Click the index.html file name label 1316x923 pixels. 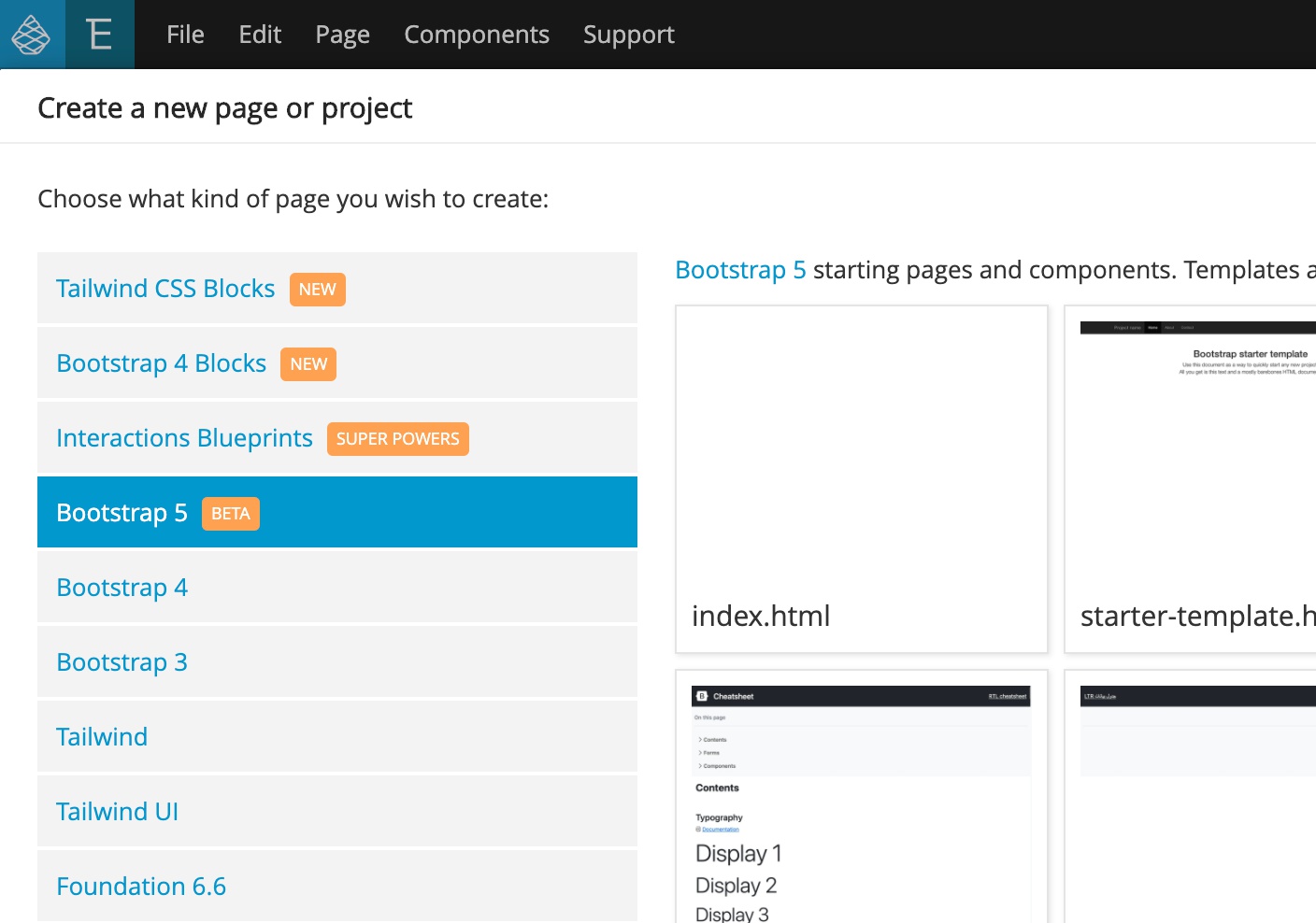pos(761,616)
